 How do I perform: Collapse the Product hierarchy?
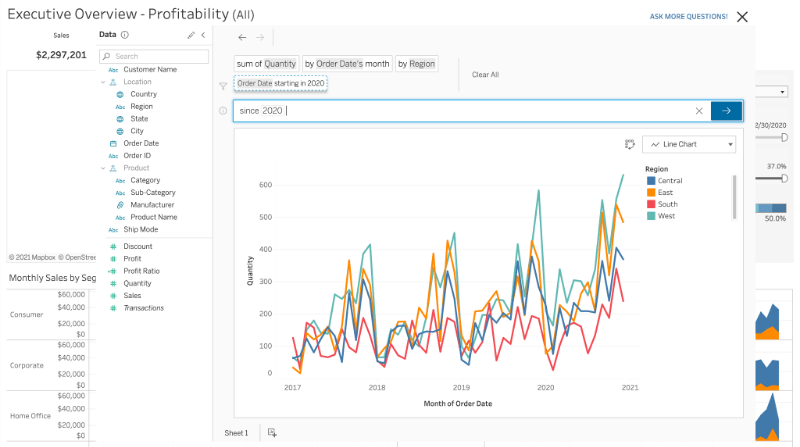pyautogui.click(x=103, y=168)
